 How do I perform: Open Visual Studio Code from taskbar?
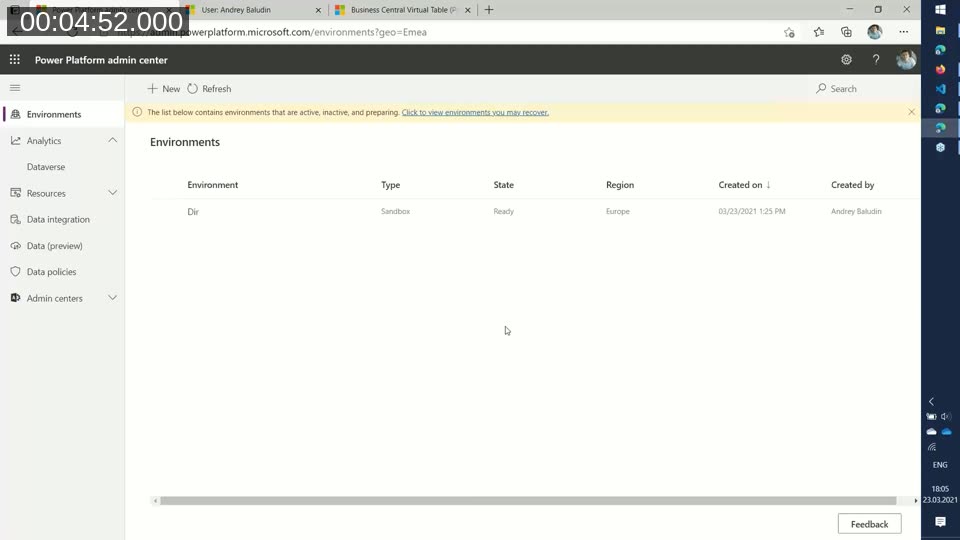tap(940, 89)
